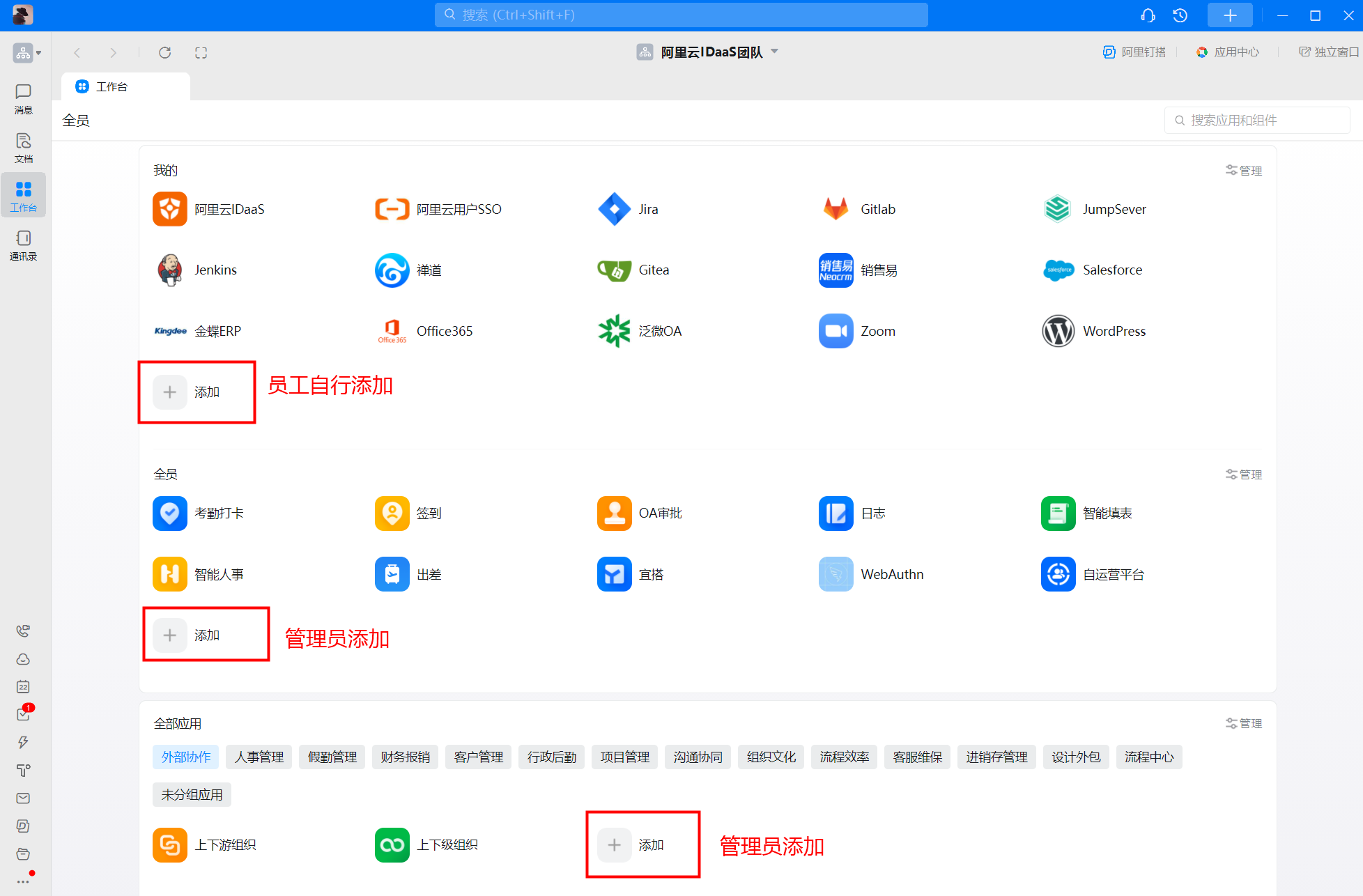Click 管理 in the 全部应用 section
Screen dimensions: 1363x896
point(1244,724)
